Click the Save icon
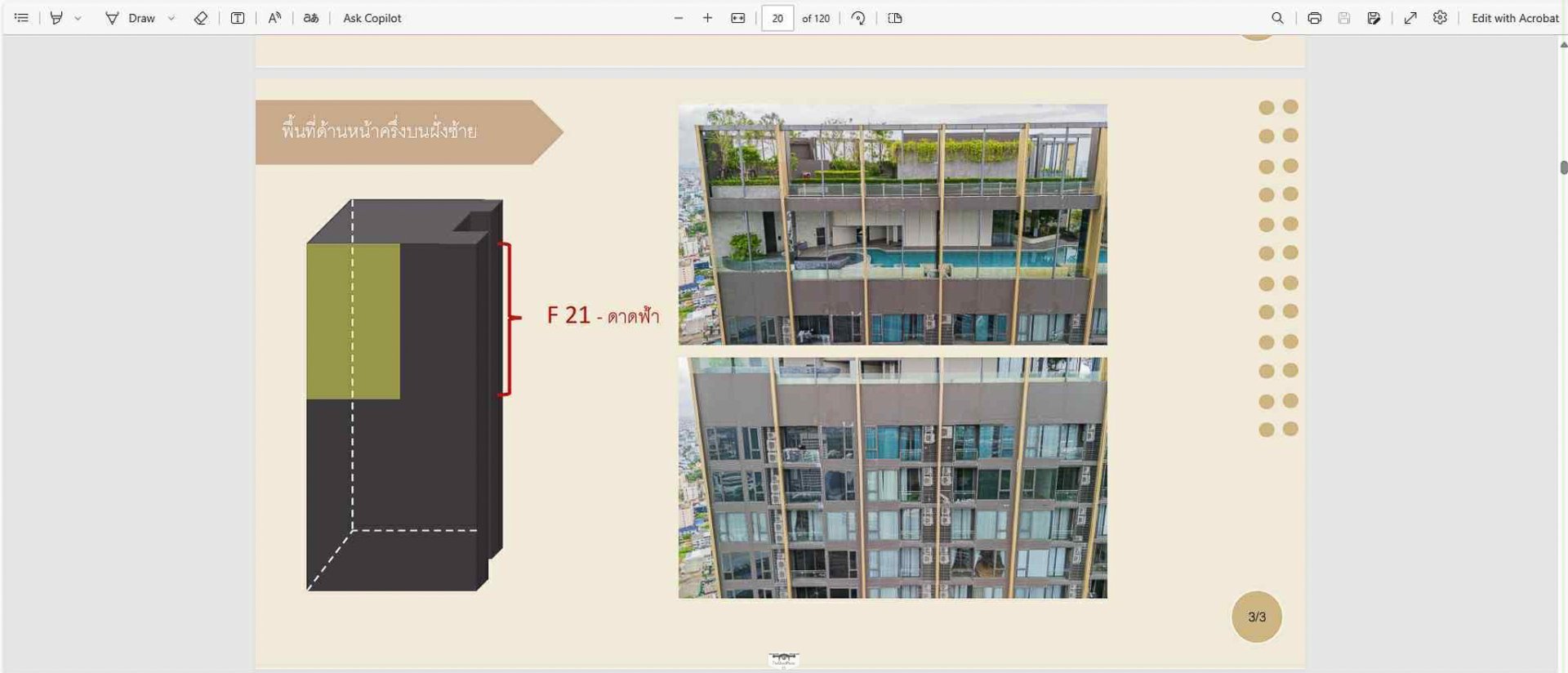The height and width of the screenshot is (673, 1568). pos(1344,18)
